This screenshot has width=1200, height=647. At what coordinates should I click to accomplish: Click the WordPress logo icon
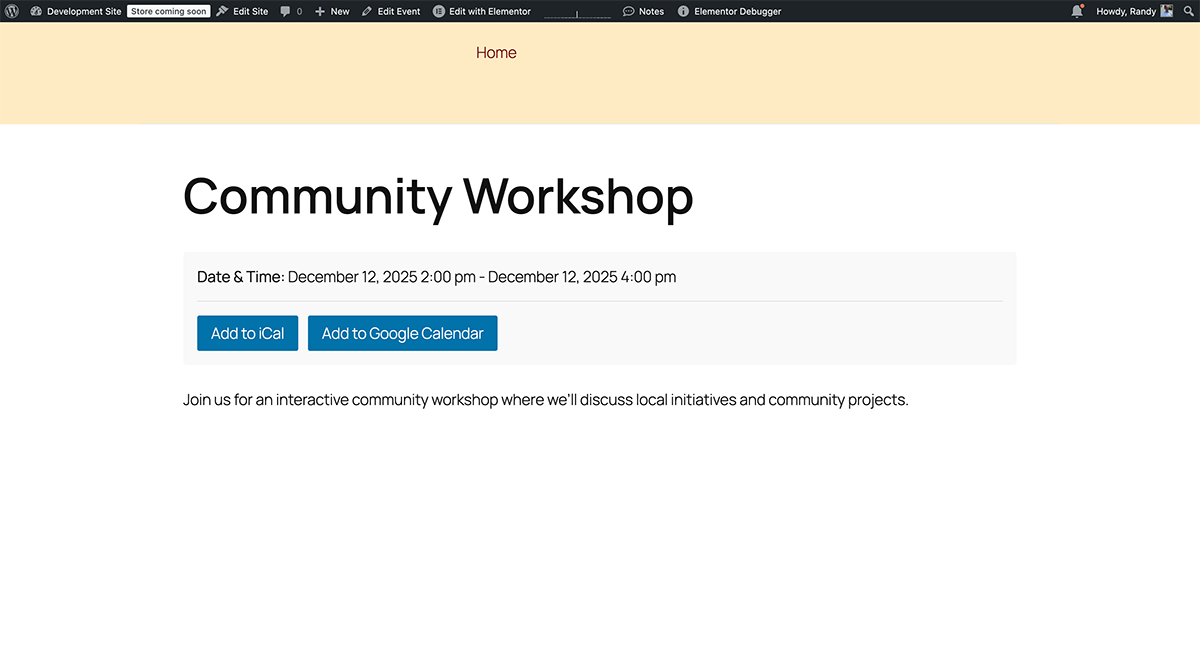click(x=11, y=11)
